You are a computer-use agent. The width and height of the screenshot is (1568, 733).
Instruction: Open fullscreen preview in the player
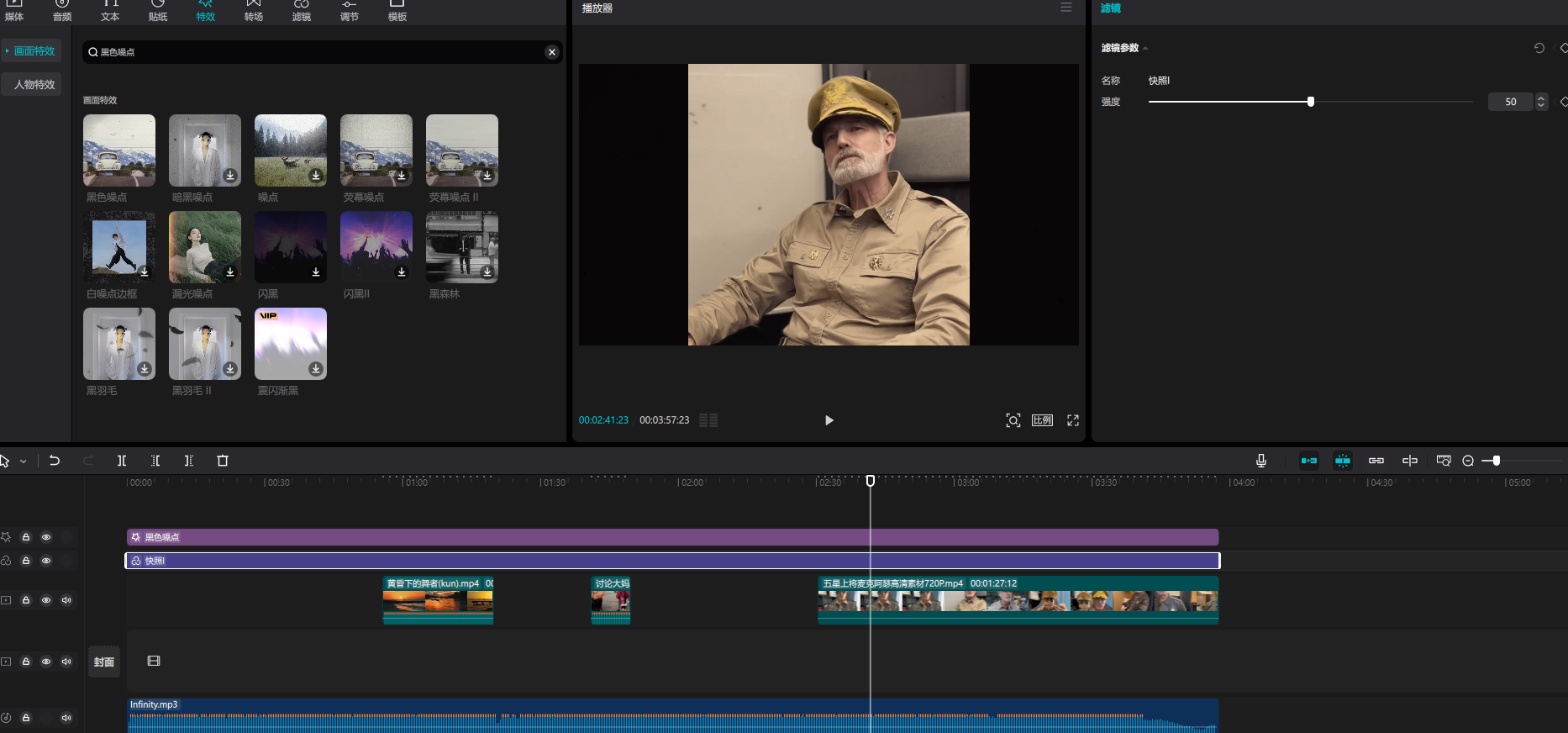tap(1073, 420)
